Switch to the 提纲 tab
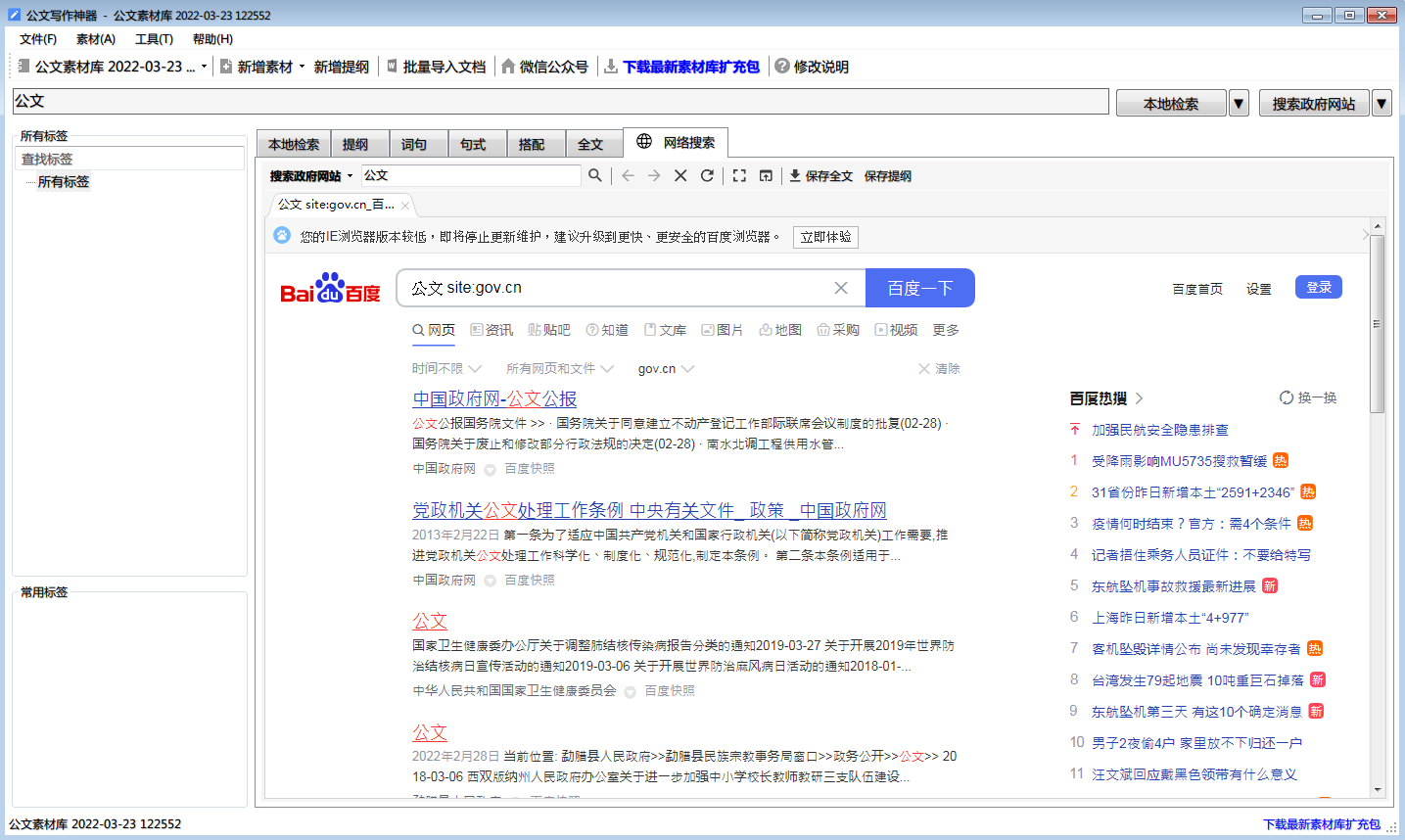 (x=355, y=144)
